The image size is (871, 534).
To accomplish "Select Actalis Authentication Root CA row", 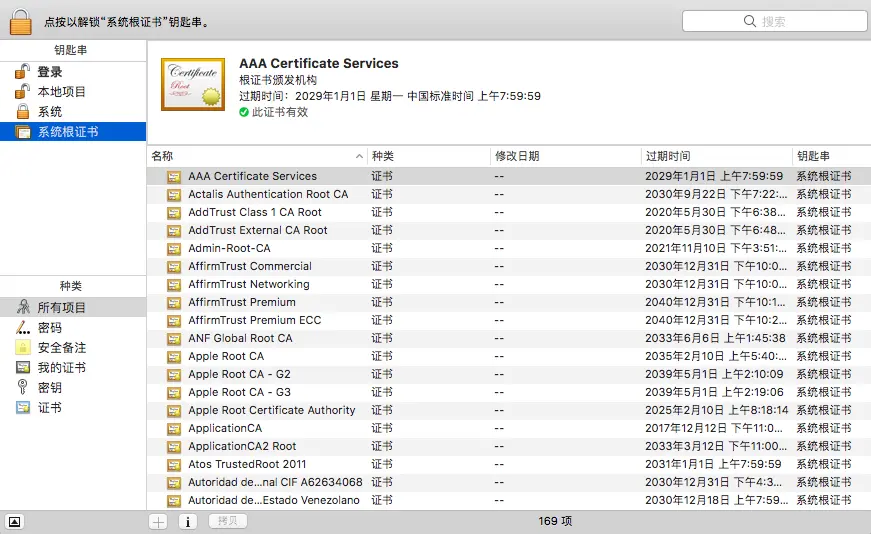I will 509,194.
